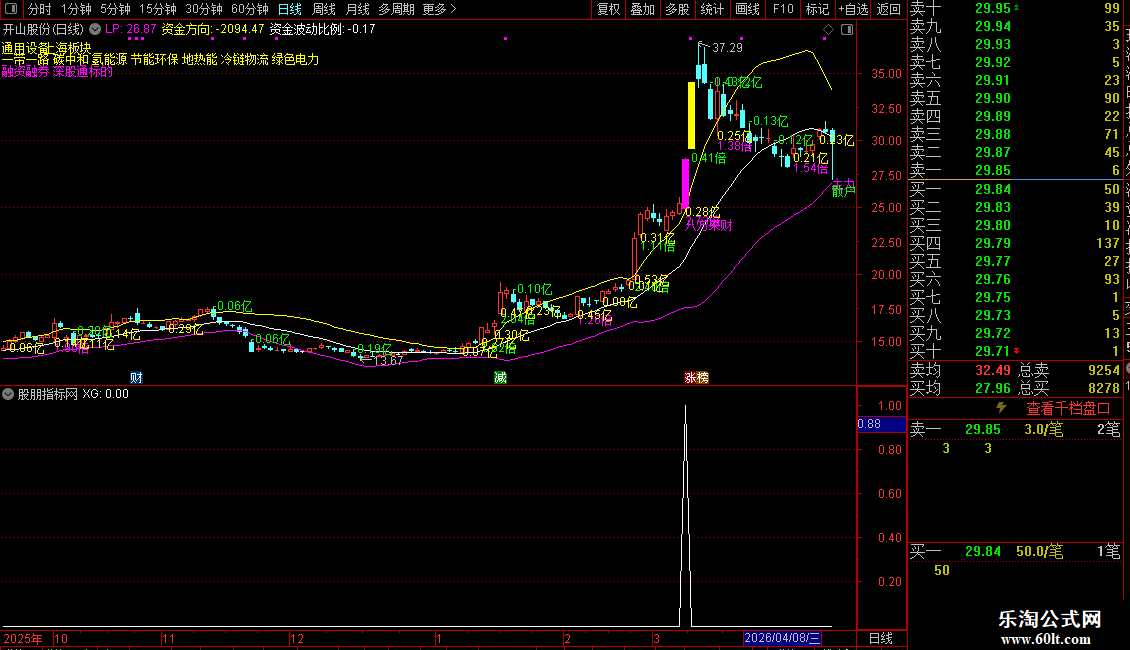Click the 涨榜 event marker on timeline
This screenshot has height=650, width=1130.
click(696, 378)
